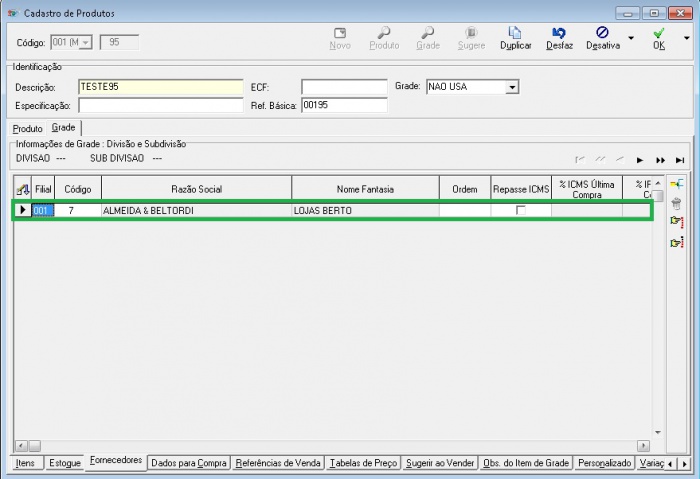Image resolution: width=700 pixels, height=479 pixels.
Task: Click the Duplicar toolbar icon
Action: click(x=515, y=34)
